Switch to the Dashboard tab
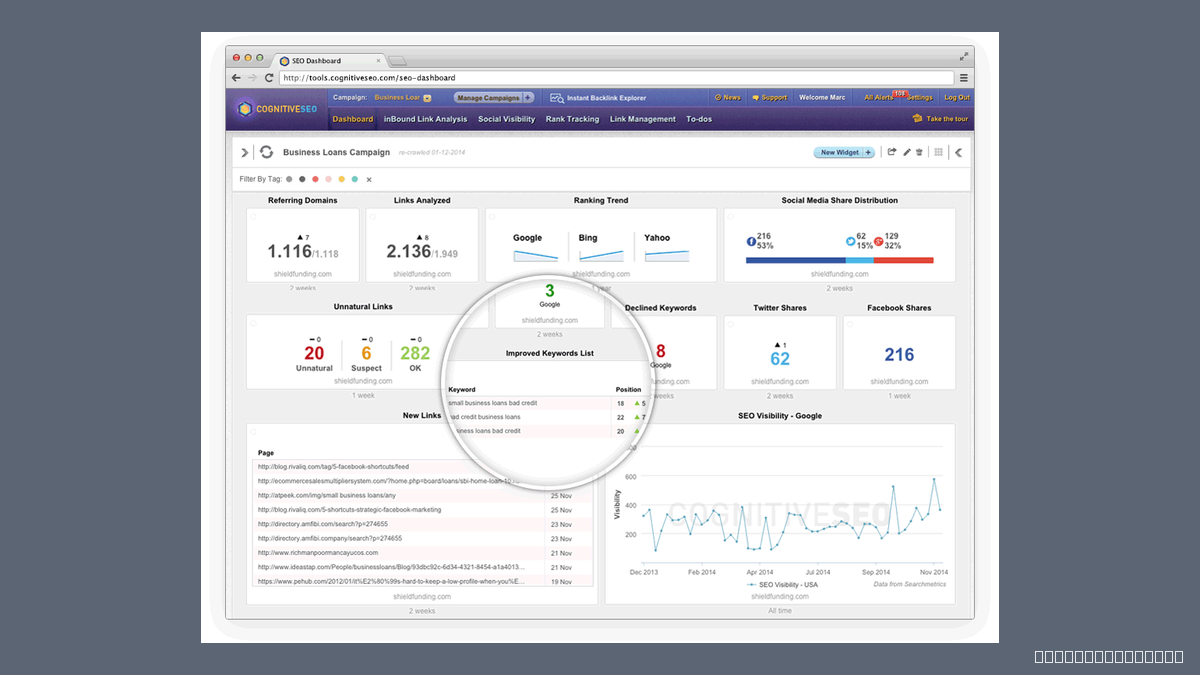1200x675 pixels. click(x=352, y=119)
